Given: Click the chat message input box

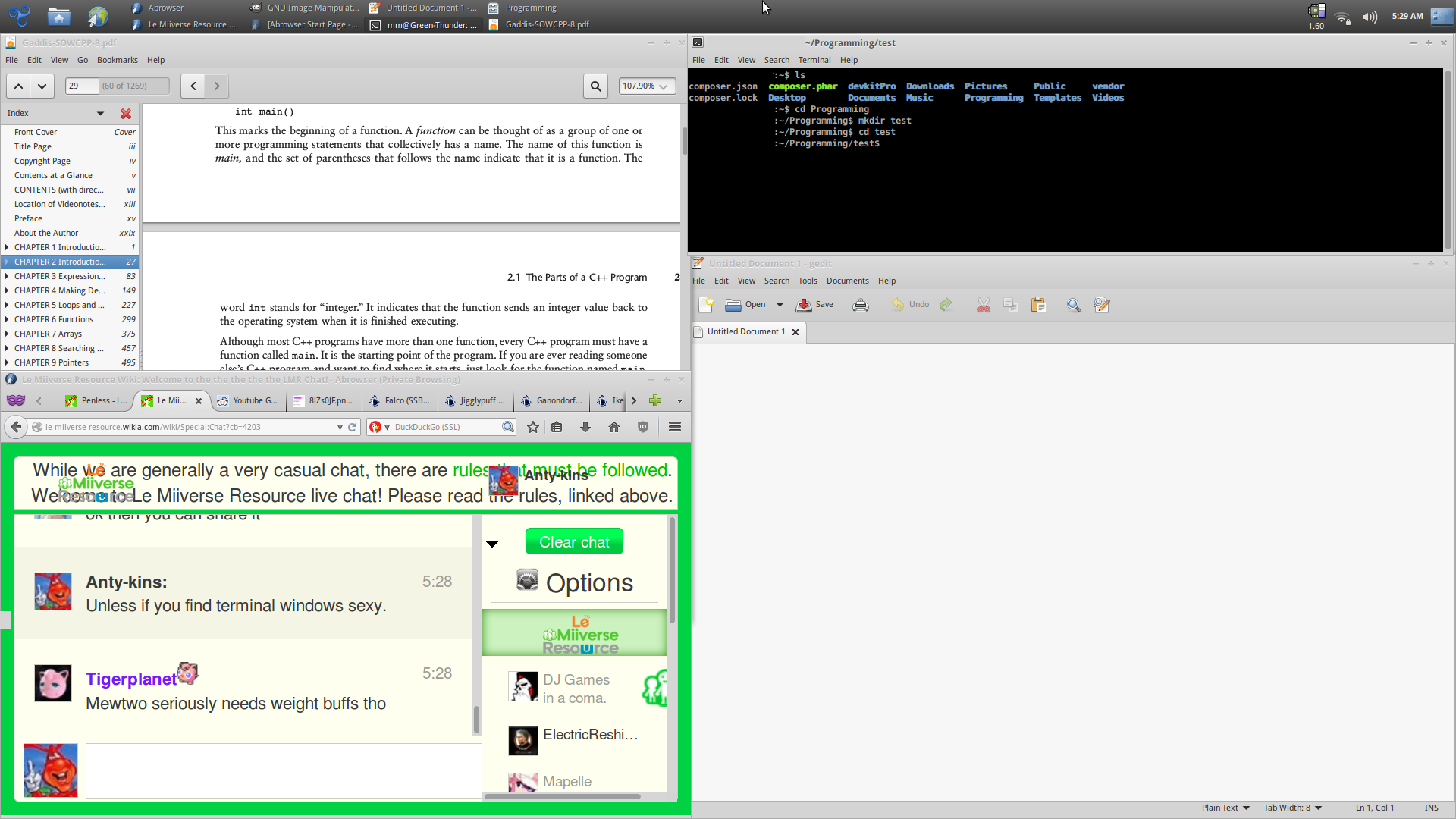Looking at the screenshot, I should [284, 770].
